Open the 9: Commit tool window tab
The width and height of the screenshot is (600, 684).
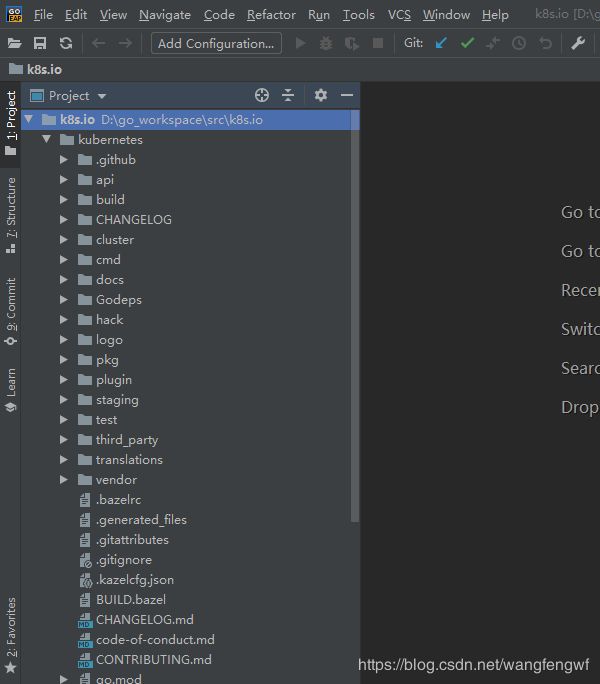10,311
